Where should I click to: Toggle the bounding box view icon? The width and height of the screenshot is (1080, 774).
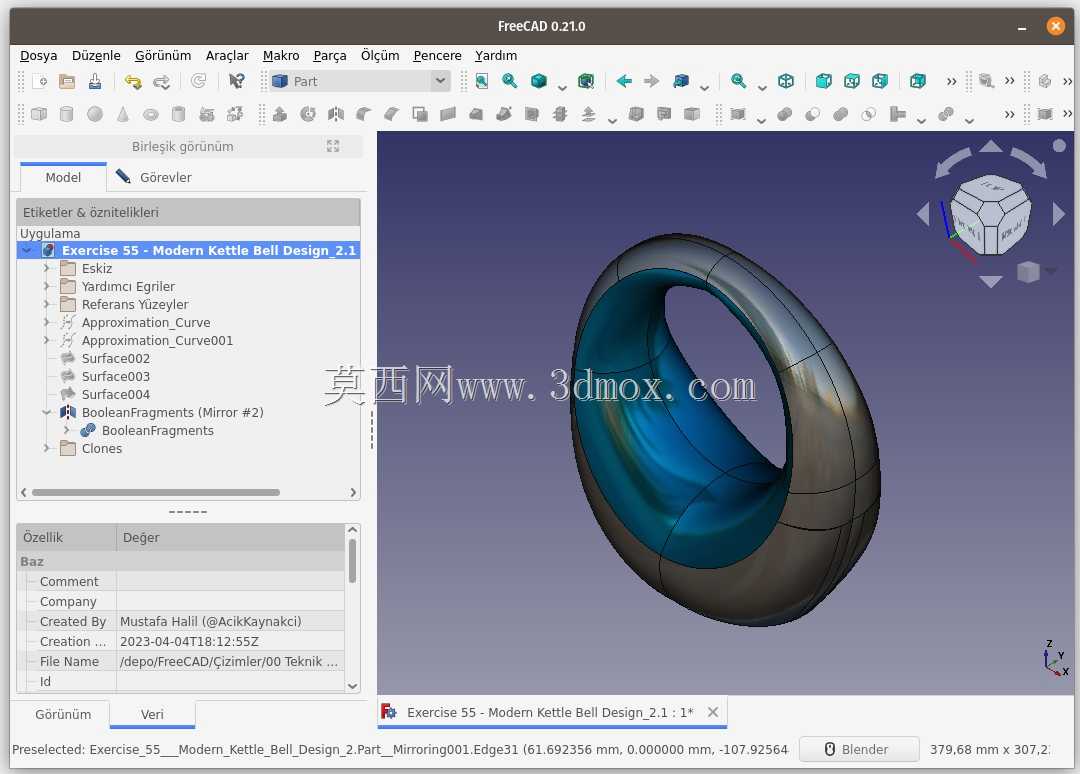[585, 81]
